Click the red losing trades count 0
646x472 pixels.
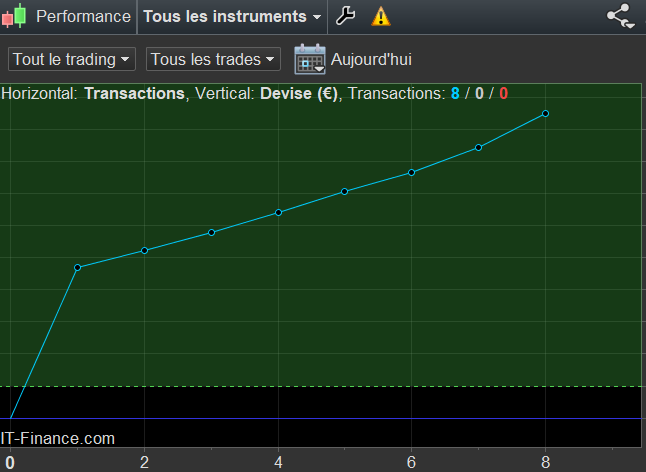coord(503,93)
